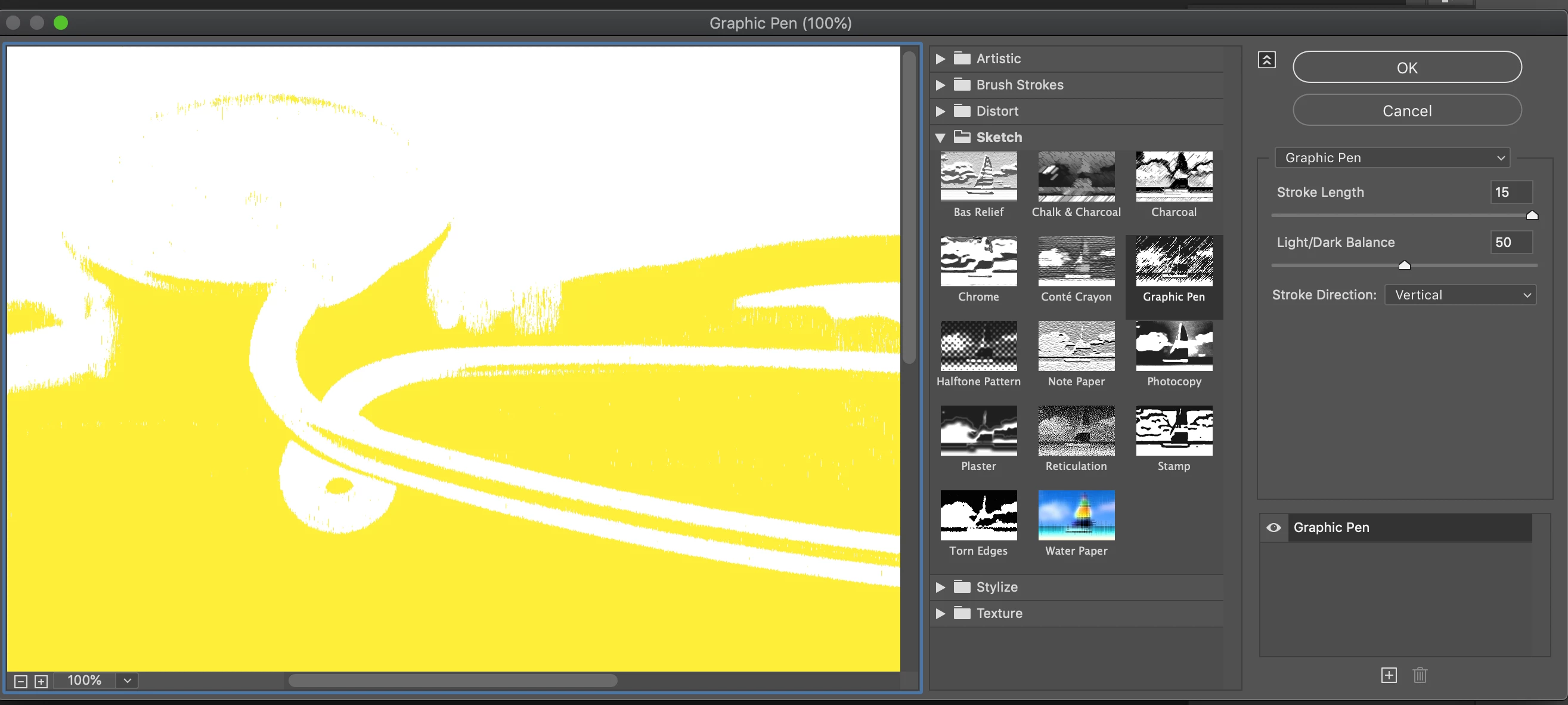
Task: Open the zoom percentage dropdown
Action: [x=127, y=680]
